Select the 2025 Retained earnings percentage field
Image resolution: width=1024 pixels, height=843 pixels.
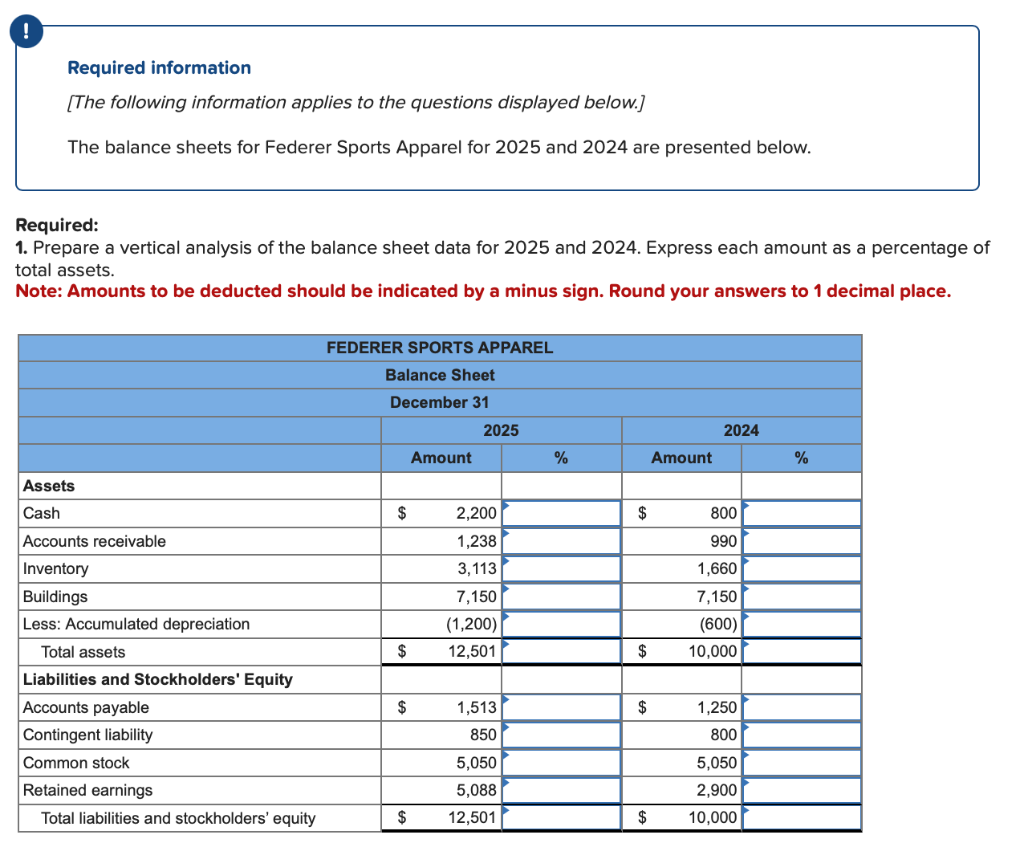click(x=561, y=791)
